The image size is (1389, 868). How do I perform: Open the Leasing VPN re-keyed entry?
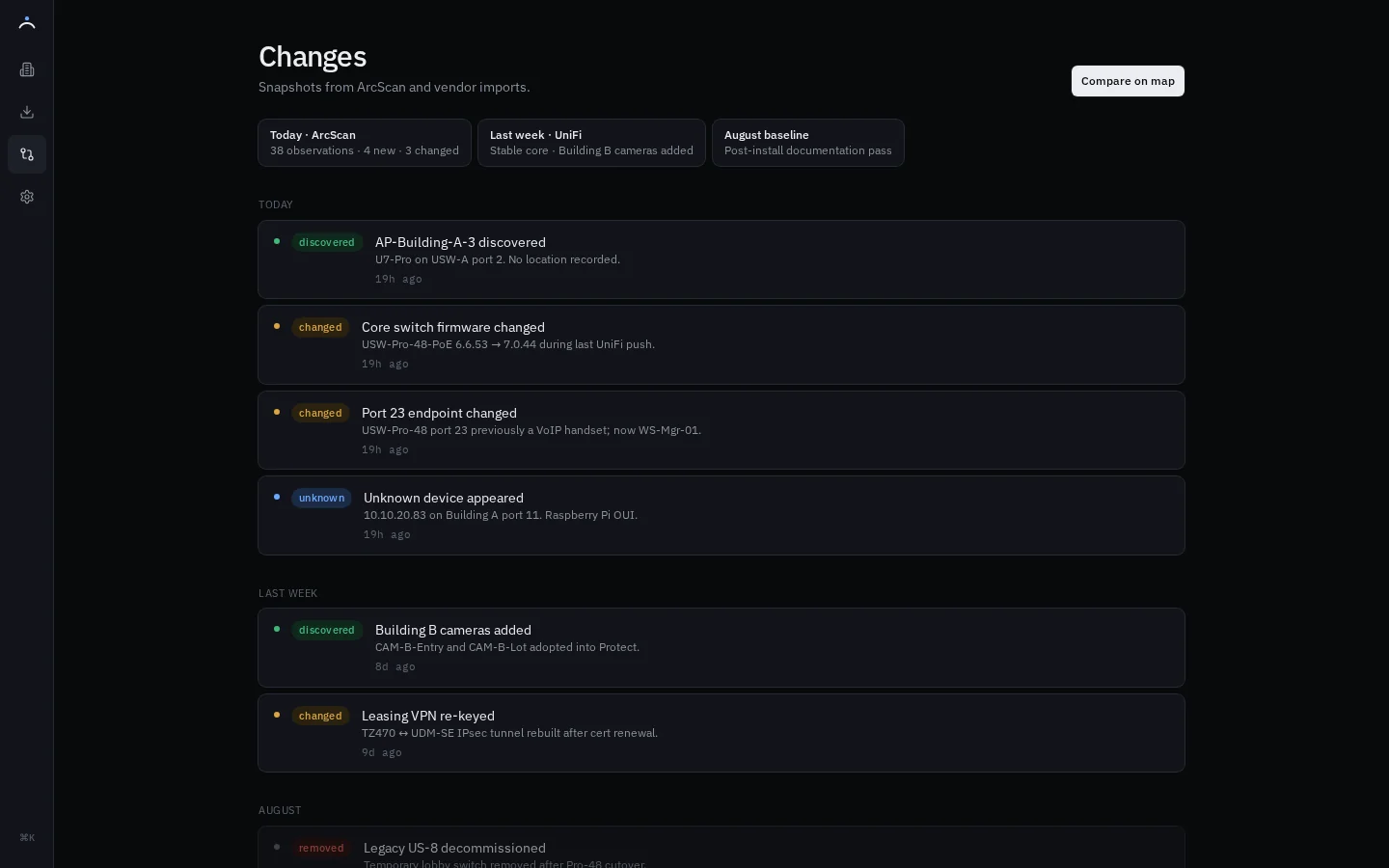[x=722, y=733]
